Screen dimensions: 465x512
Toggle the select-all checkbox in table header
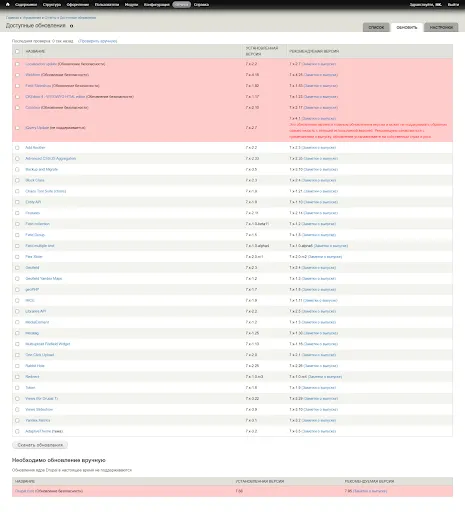tap(17, 51)
